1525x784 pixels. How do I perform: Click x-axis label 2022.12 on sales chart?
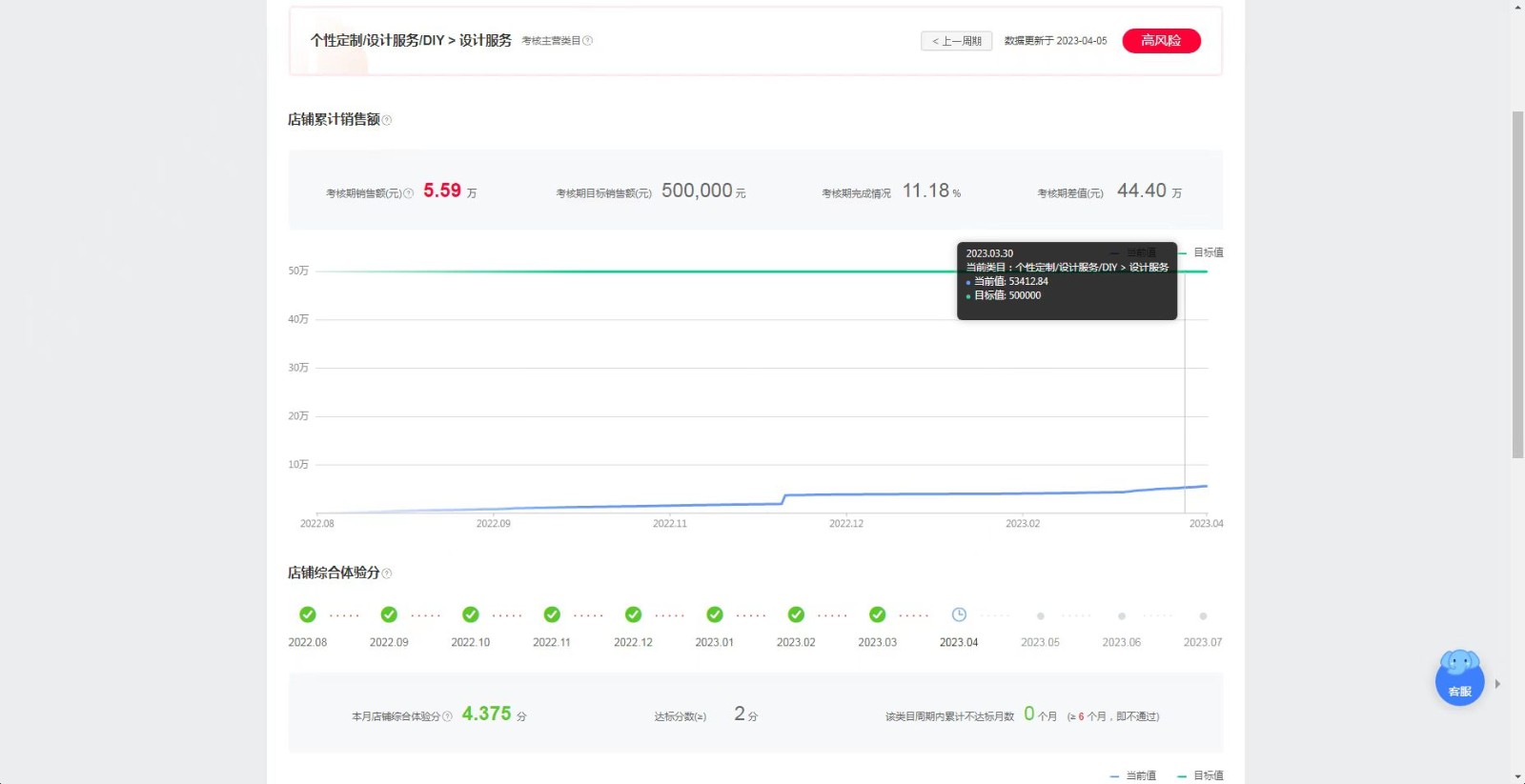pyautogui.click(x=846, y=524)
